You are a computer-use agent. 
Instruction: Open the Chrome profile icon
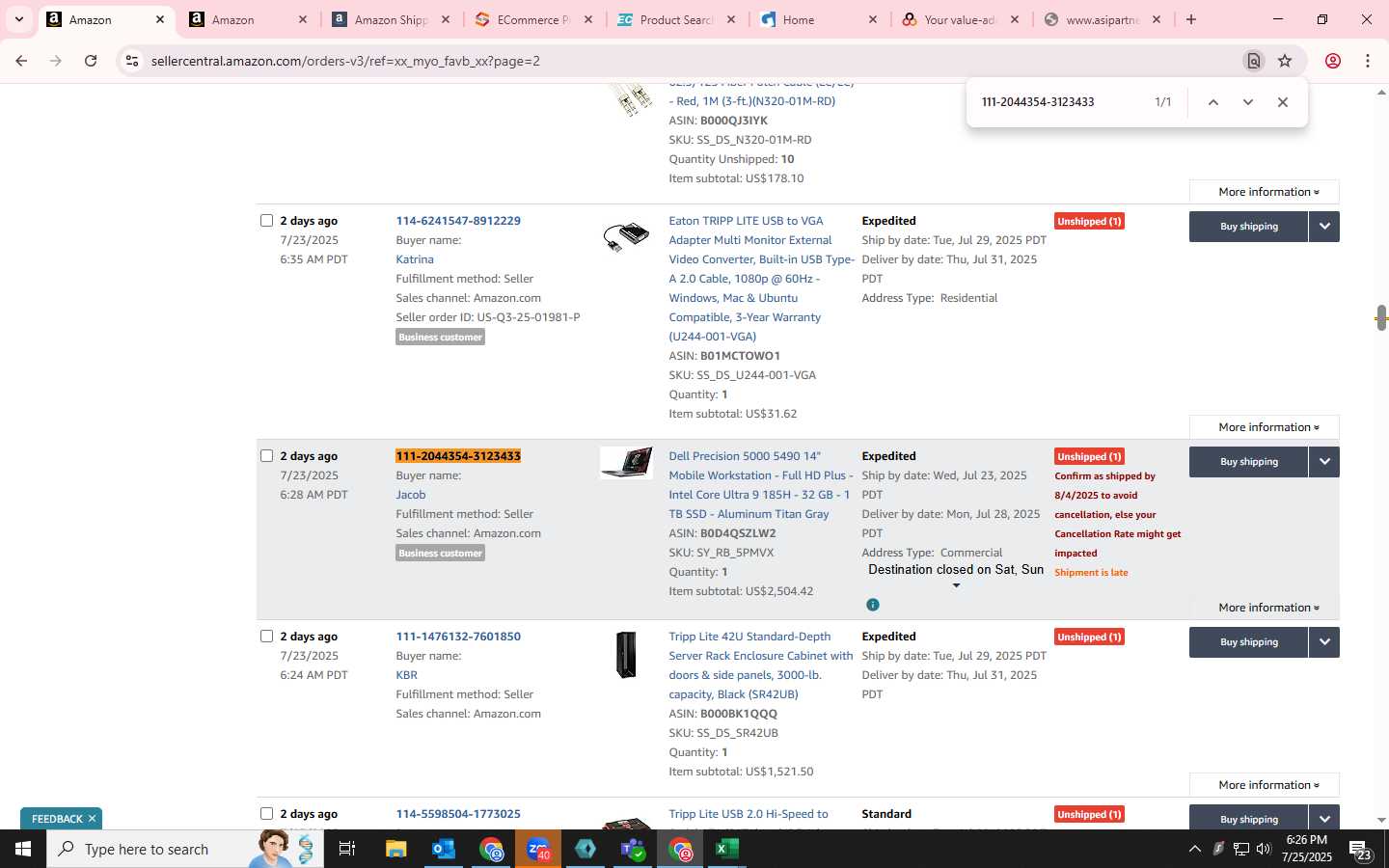point(1333,61)
